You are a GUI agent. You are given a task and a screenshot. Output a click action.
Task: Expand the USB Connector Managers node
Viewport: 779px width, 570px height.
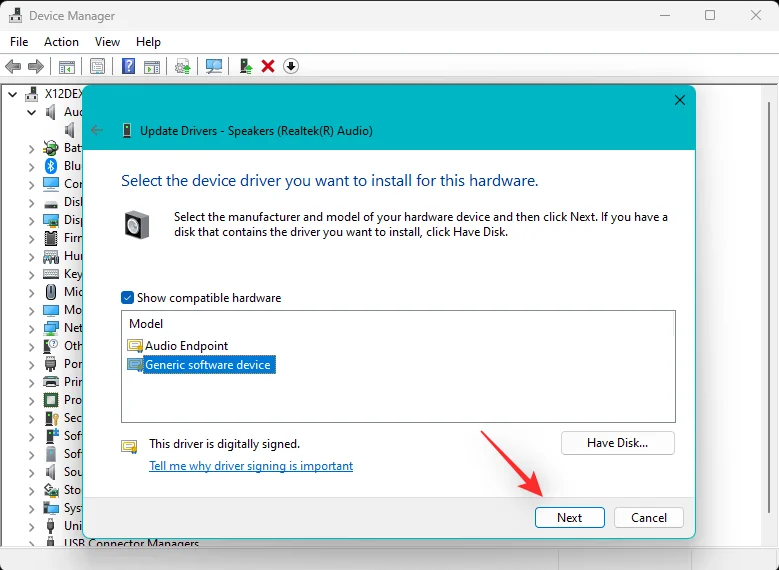(x=32, y=544)
